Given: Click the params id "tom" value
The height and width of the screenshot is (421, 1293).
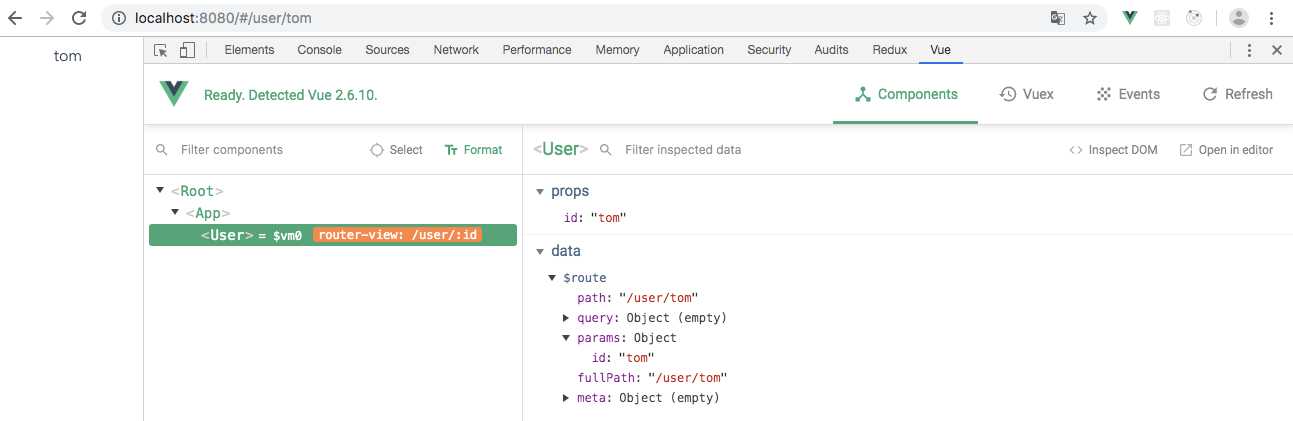Looking at the screenshot, I should tap(636, 358).
